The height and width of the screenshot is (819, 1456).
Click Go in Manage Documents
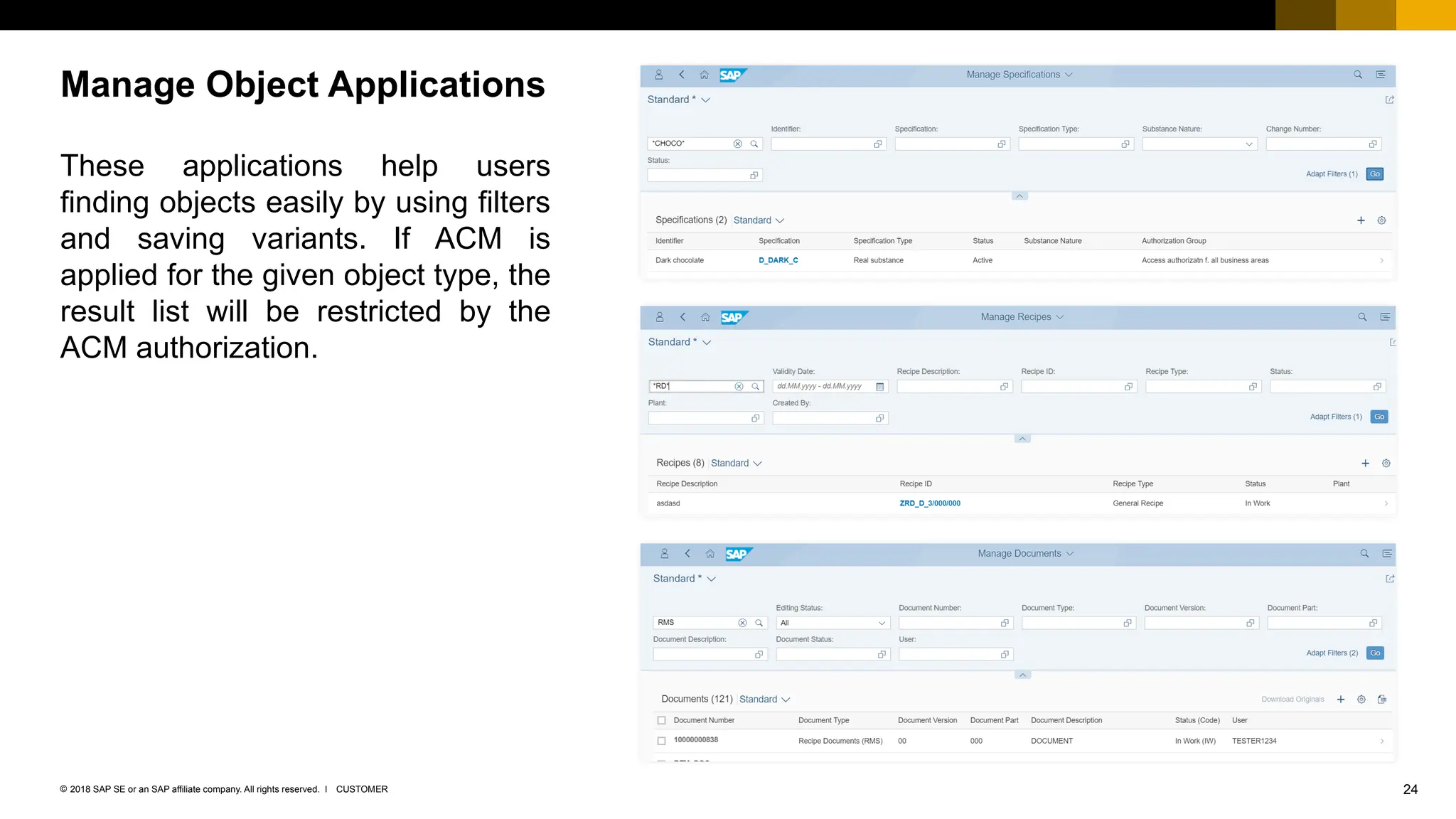coord(1375,653)
